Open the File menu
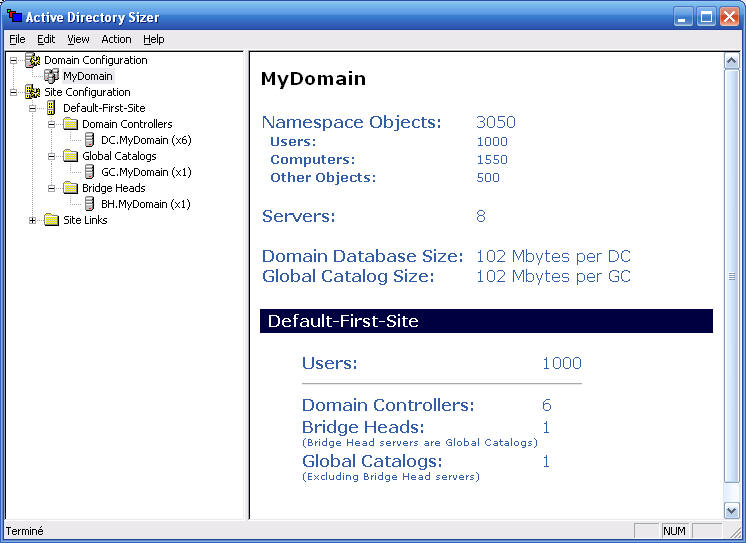Viewport: 746px width, 543px height. [17, 39]
